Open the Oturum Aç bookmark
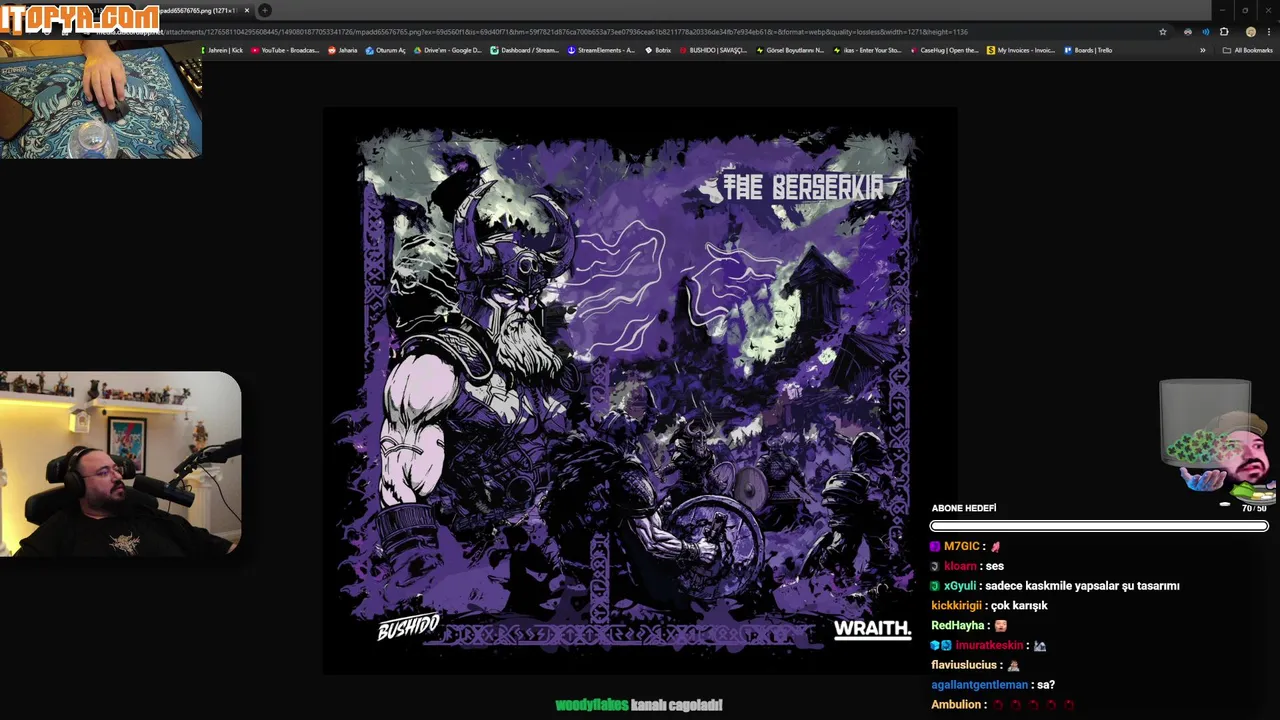This screenshot has height=720, width=1280. pos(385,50)
